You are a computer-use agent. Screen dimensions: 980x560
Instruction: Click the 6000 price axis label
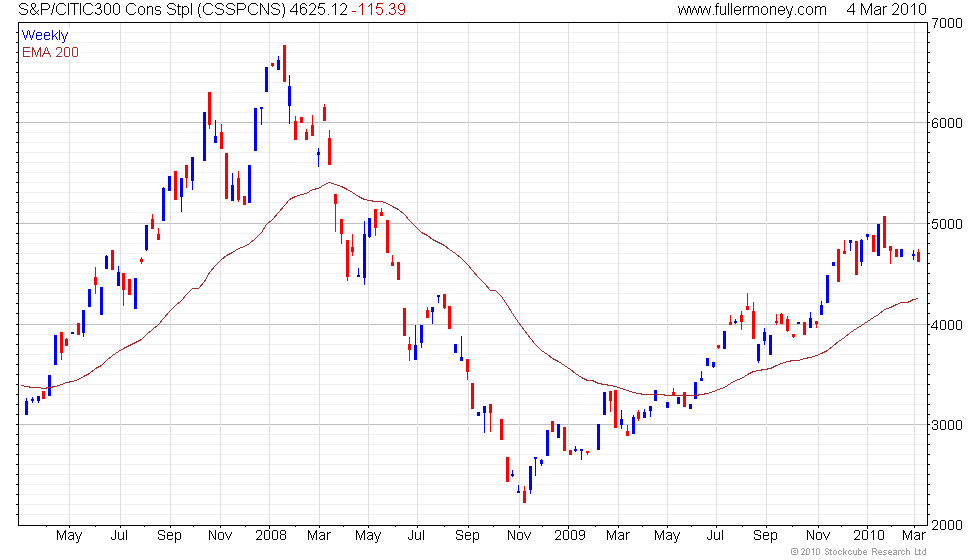point(947,123)
